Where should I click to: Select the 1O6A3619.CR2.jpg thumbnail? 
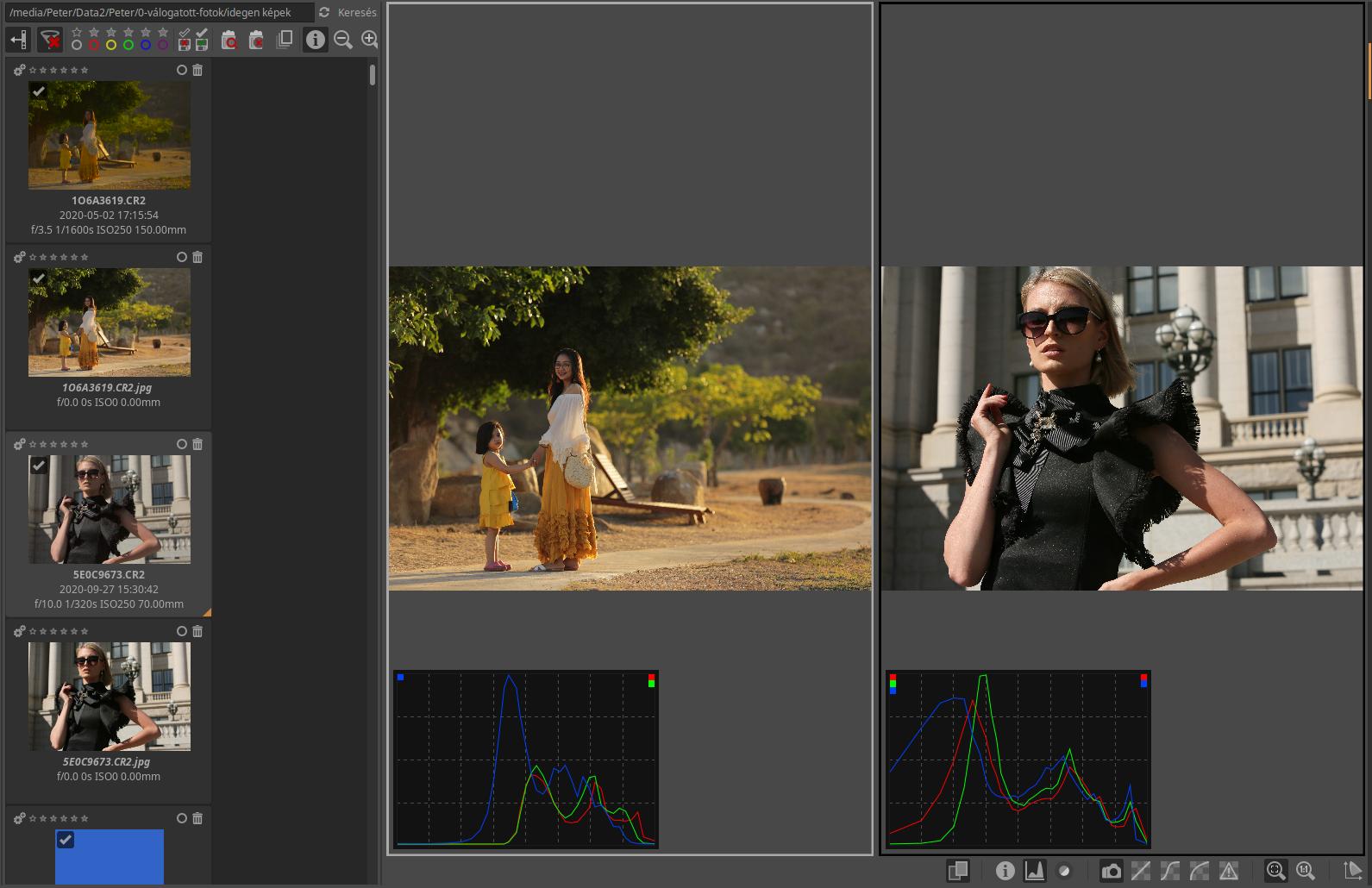[x=110, y=322]
